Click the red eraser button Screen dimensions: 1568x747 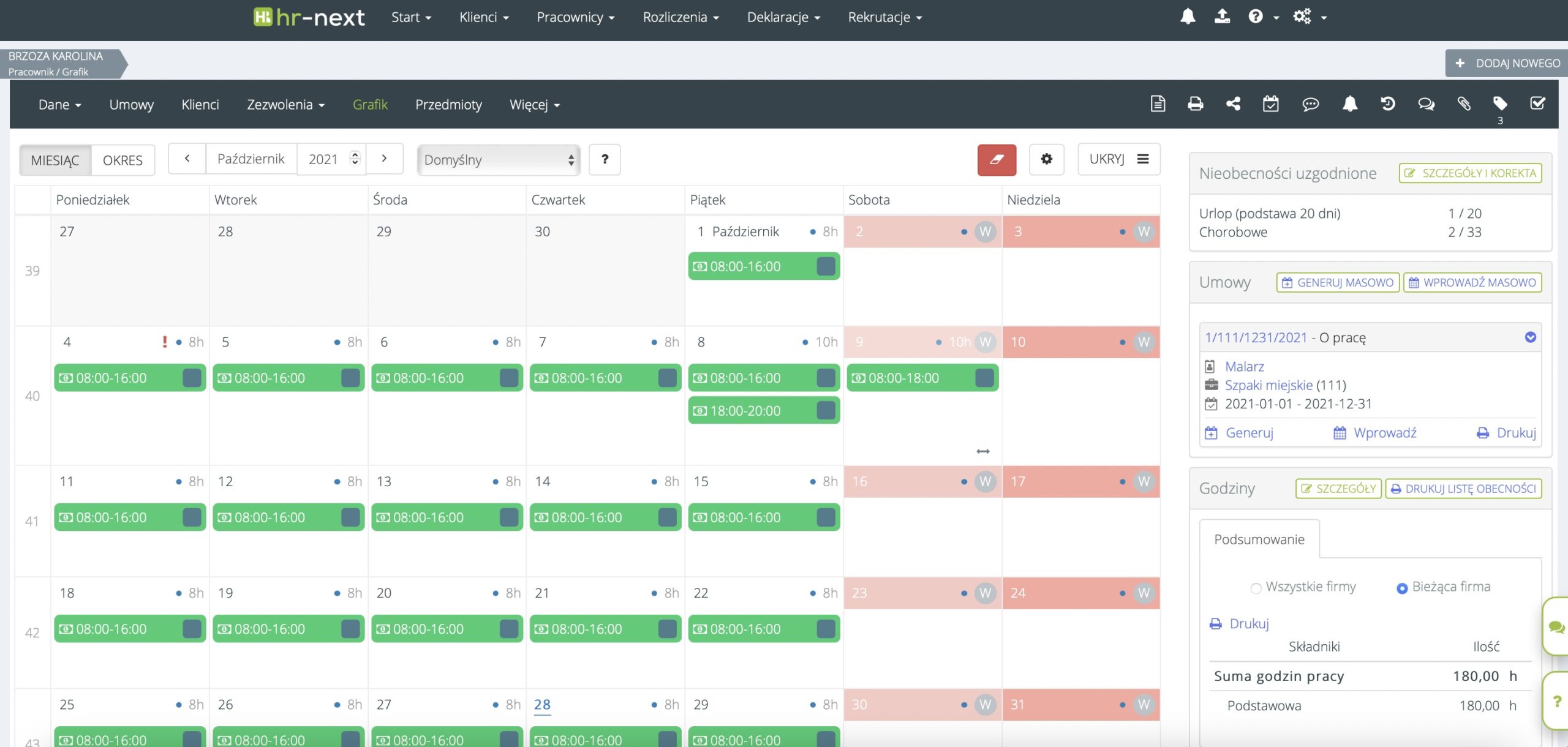pyautogui.click(x=997, y=160)
